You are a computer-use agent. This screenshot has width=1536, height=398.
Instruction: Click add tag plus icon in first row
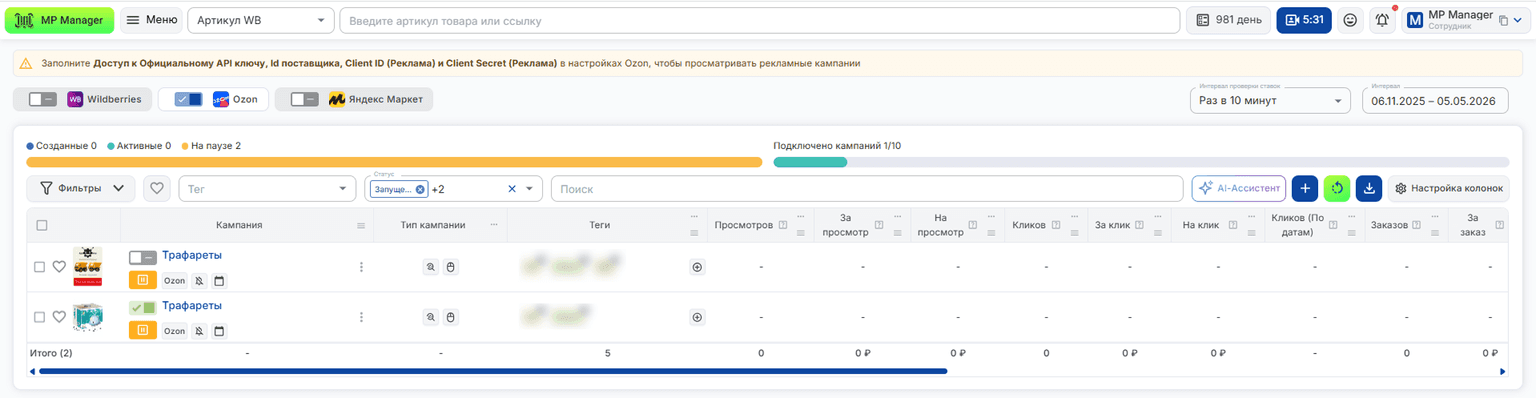[697, 267]
